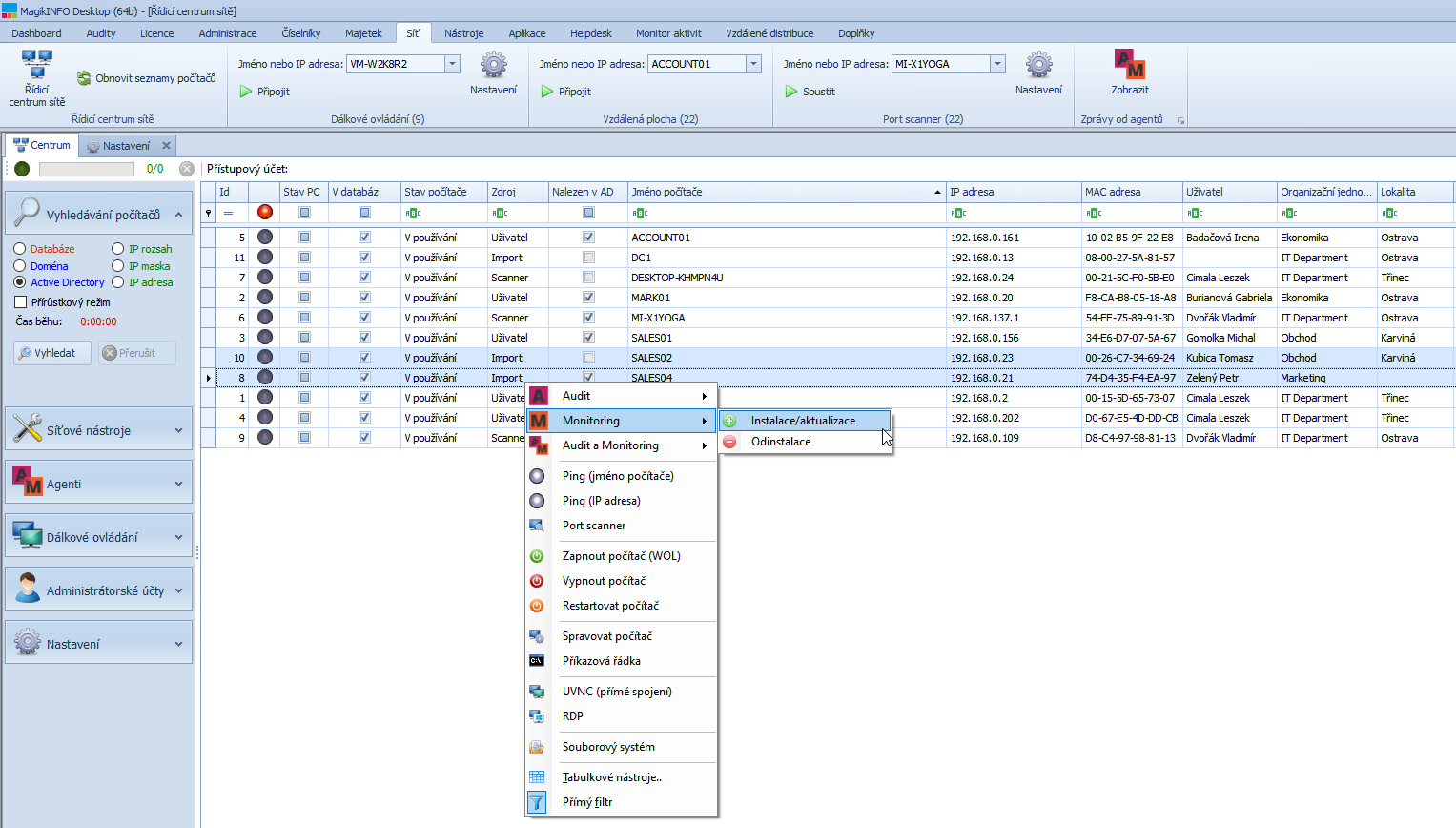Select IP rozsah radio button
This screenshot has width=1456, height=828.
(118, 249)
